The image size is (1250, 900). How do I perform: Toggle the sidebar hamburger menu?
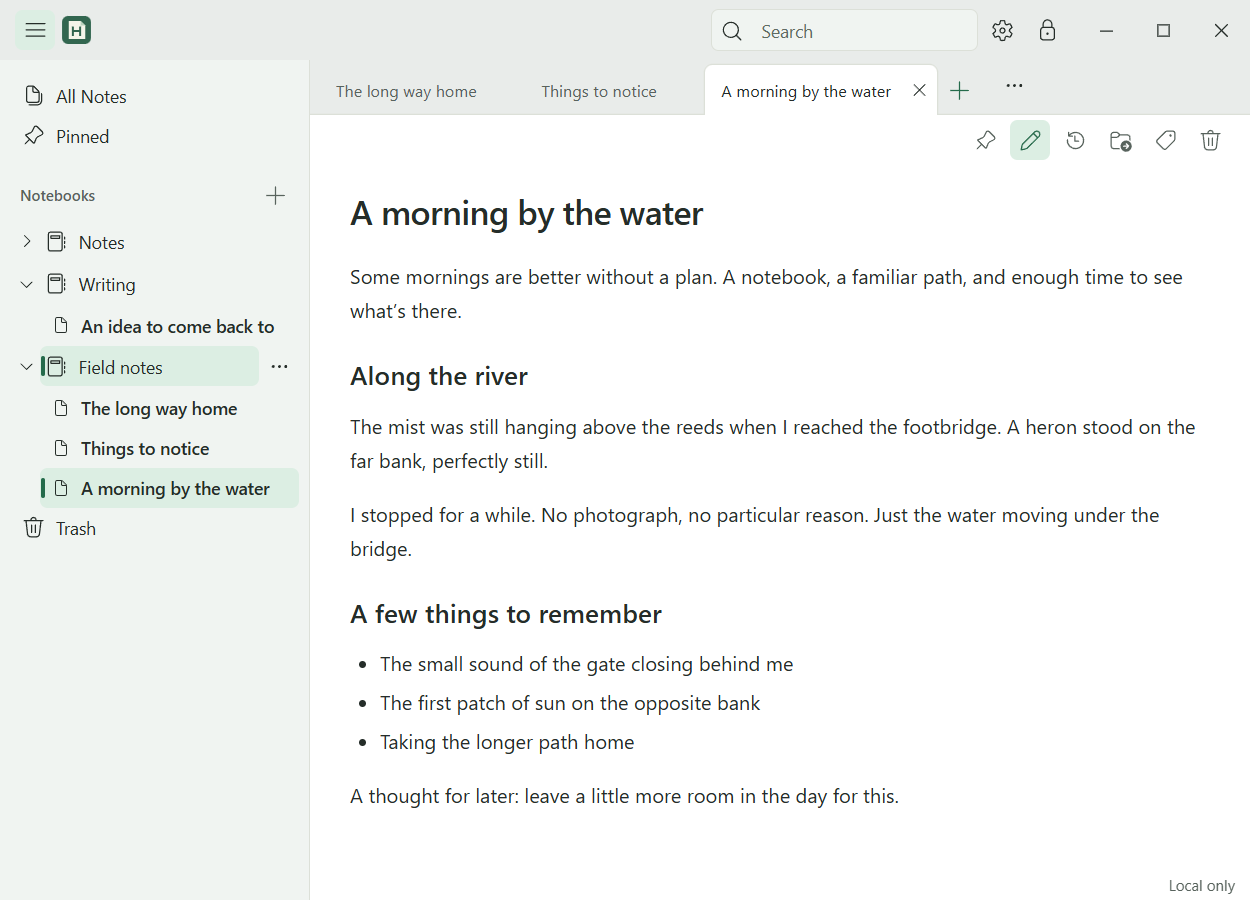pyautogui.click(x=35, y=30)
